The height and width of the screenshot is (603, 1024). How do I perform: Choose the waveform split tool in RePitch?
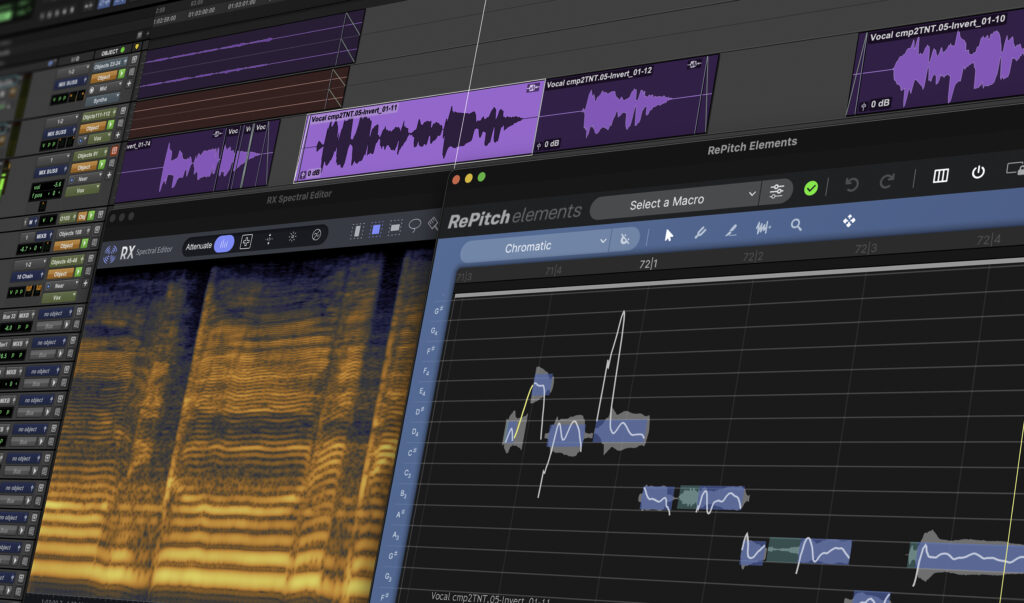(763, 227)
